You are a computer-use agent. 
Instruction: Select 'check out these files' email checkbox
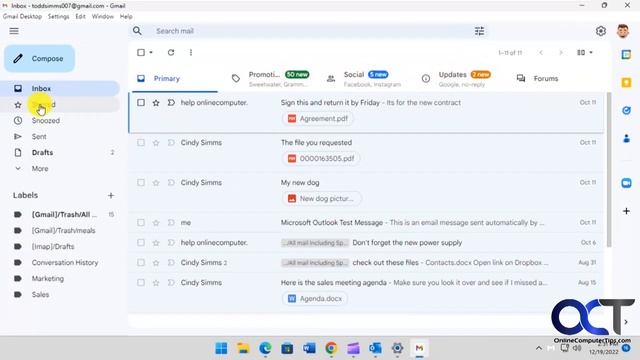pos(141,262)
